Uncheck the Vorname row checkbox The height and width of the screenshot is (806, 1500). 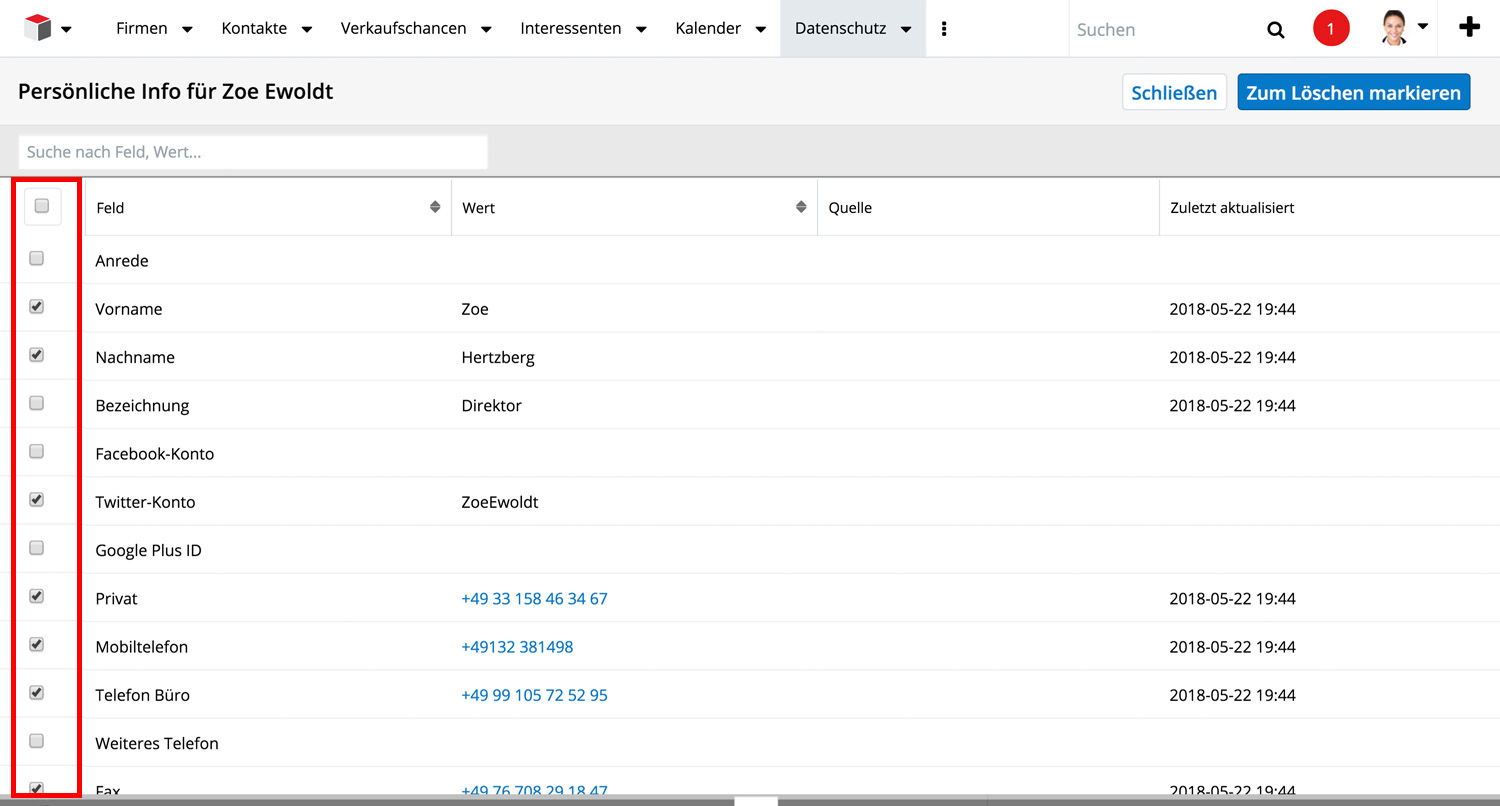tap(37, 307)
